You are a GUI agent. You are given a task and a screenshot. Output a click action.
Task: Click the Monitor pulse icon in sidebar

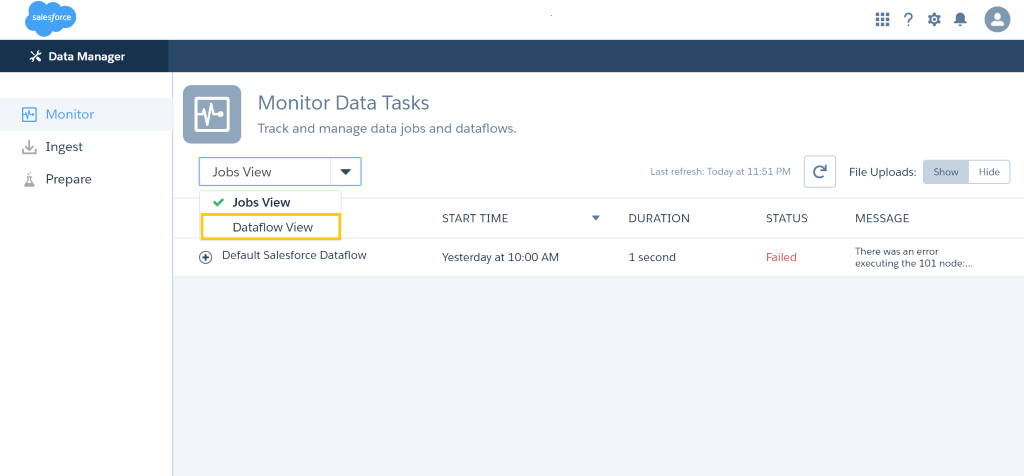pos(29,114)
